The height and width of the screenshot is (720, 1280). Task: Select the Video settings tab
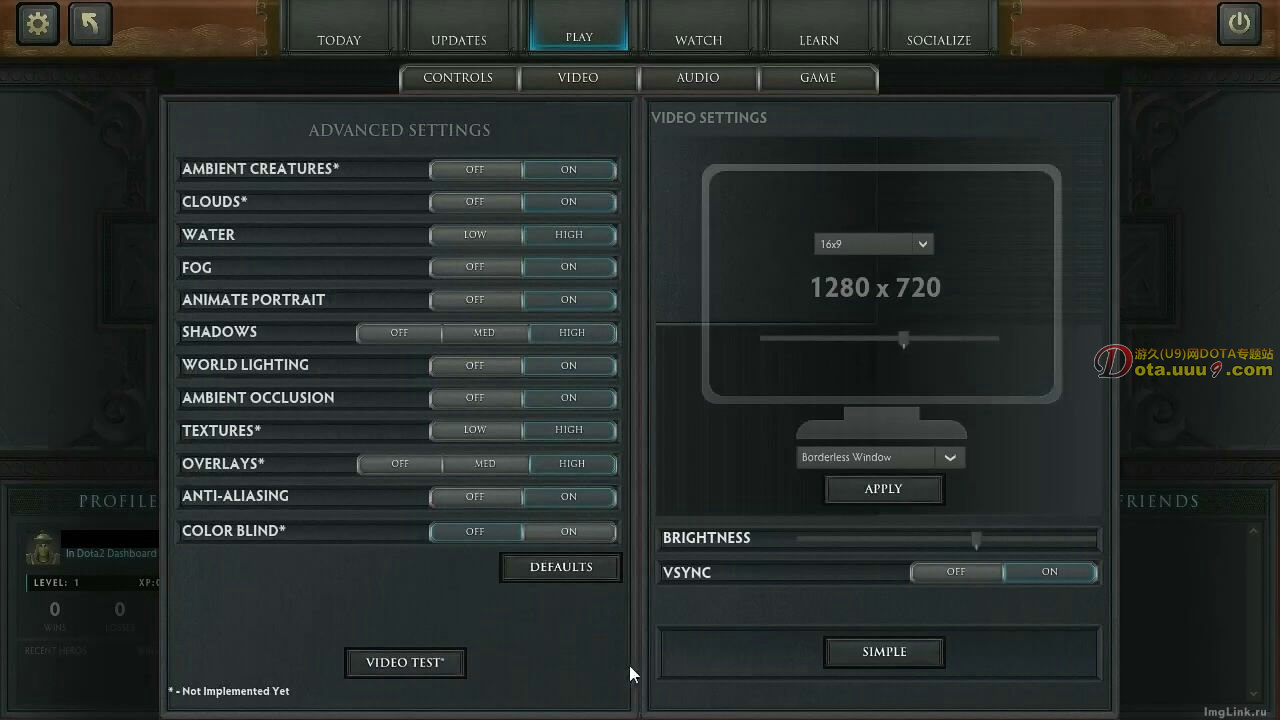pos(578,78)
